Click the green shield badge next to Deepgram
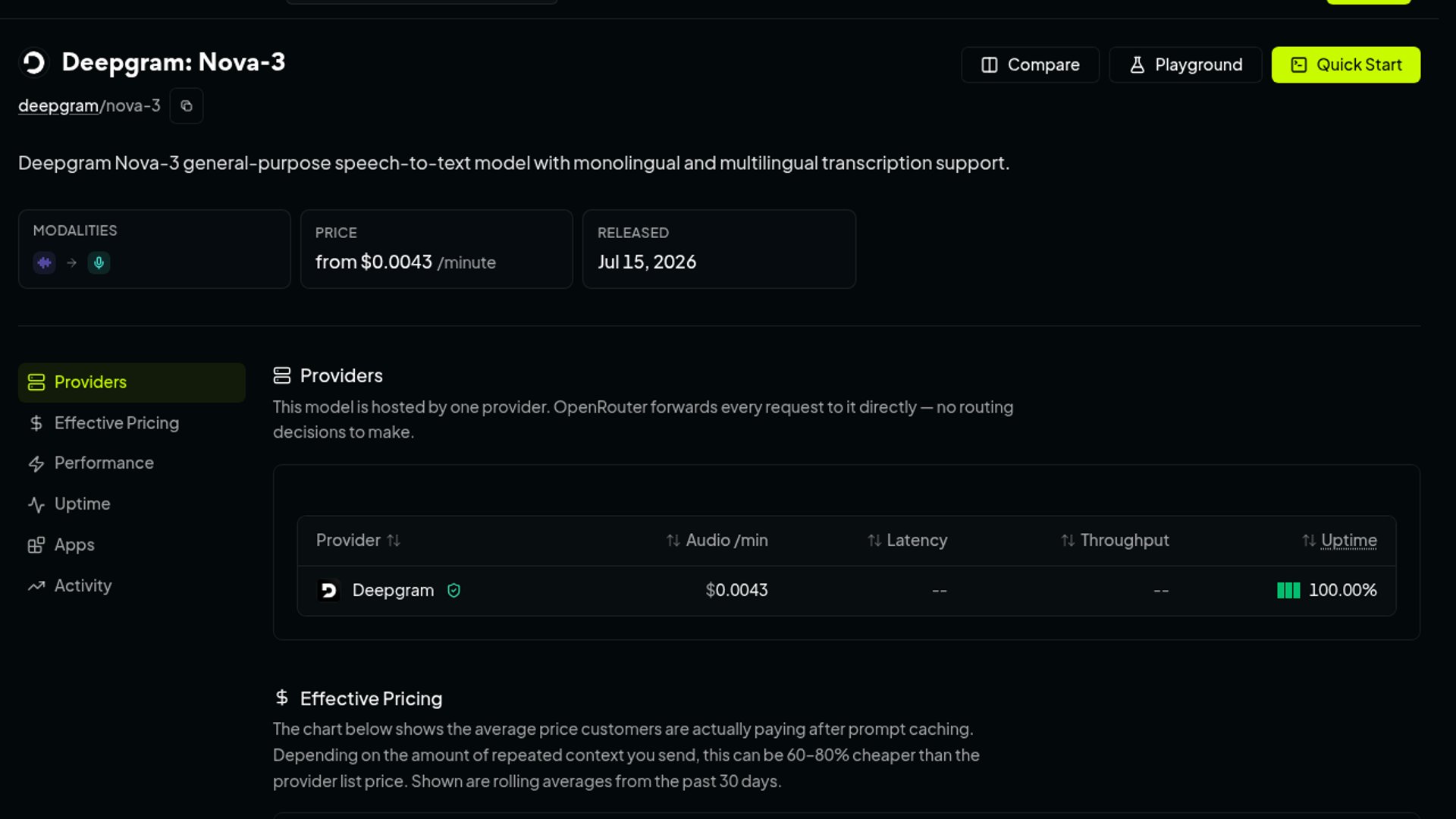1456x819 pixels. 453,591
